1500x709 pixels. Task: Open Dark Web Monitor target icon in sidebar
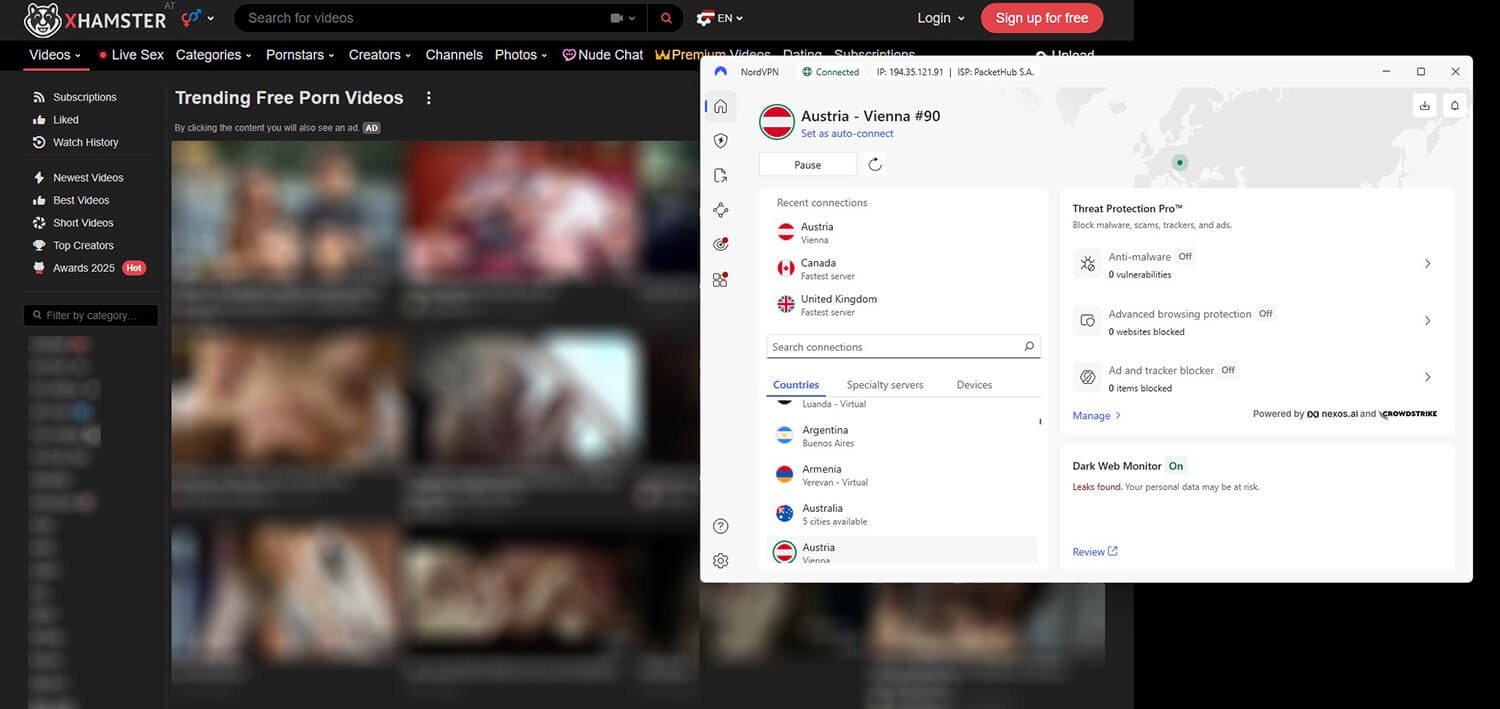[x=721, y=244]
